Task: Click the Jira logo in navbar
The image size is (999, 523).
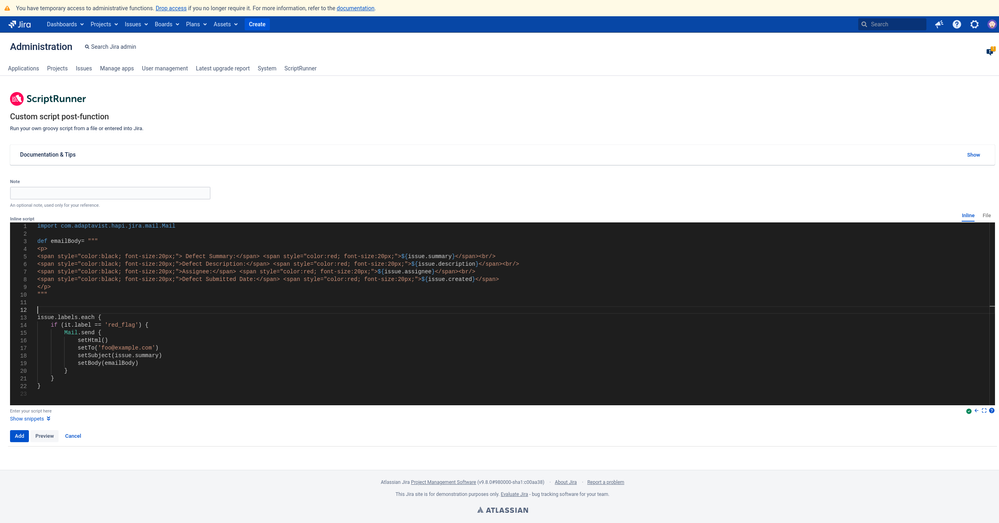Action: coord(20,24)
